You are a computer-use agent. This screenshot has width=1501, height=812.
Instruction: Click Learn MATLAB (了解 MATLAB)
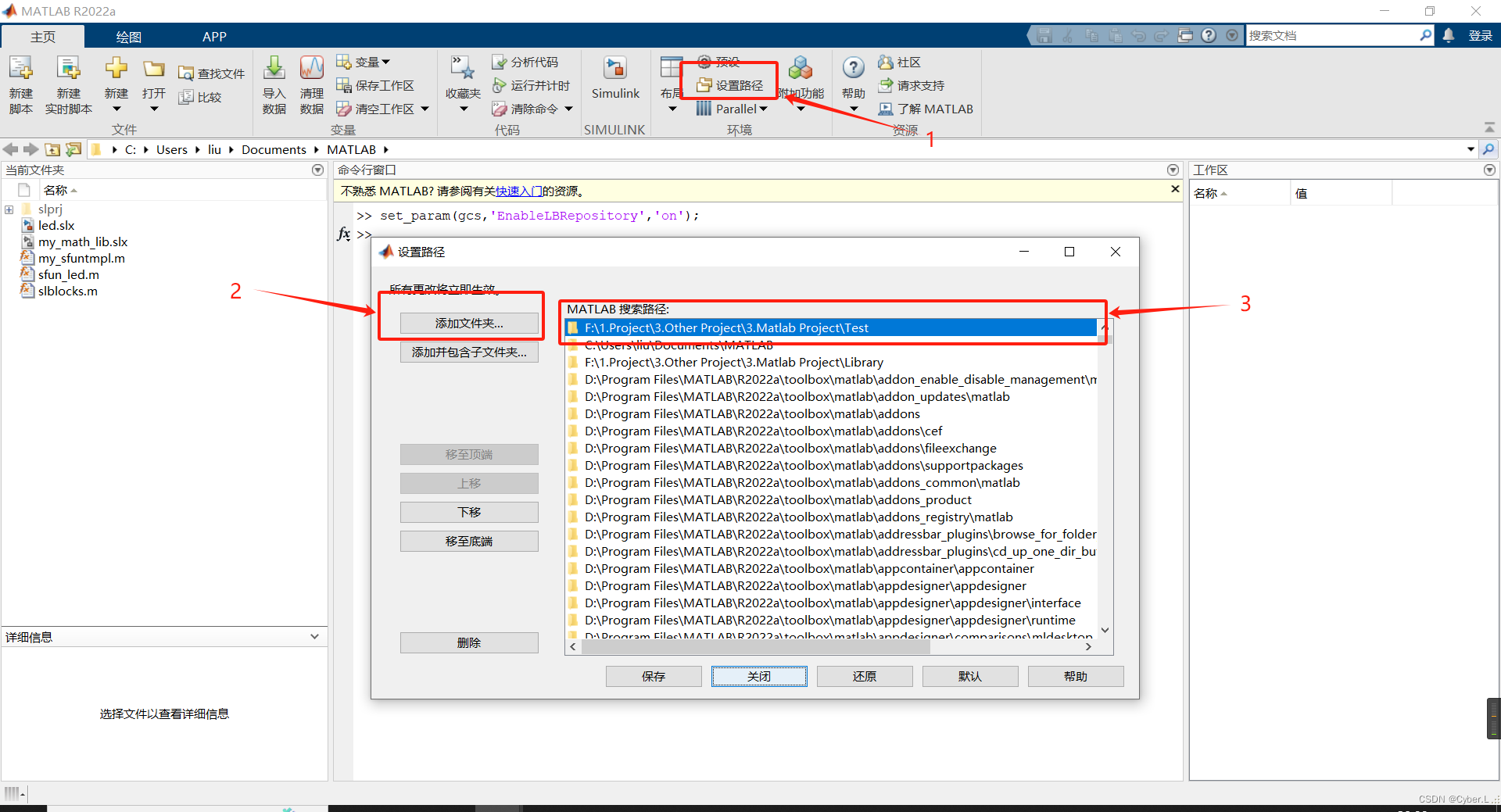point(926,109)
